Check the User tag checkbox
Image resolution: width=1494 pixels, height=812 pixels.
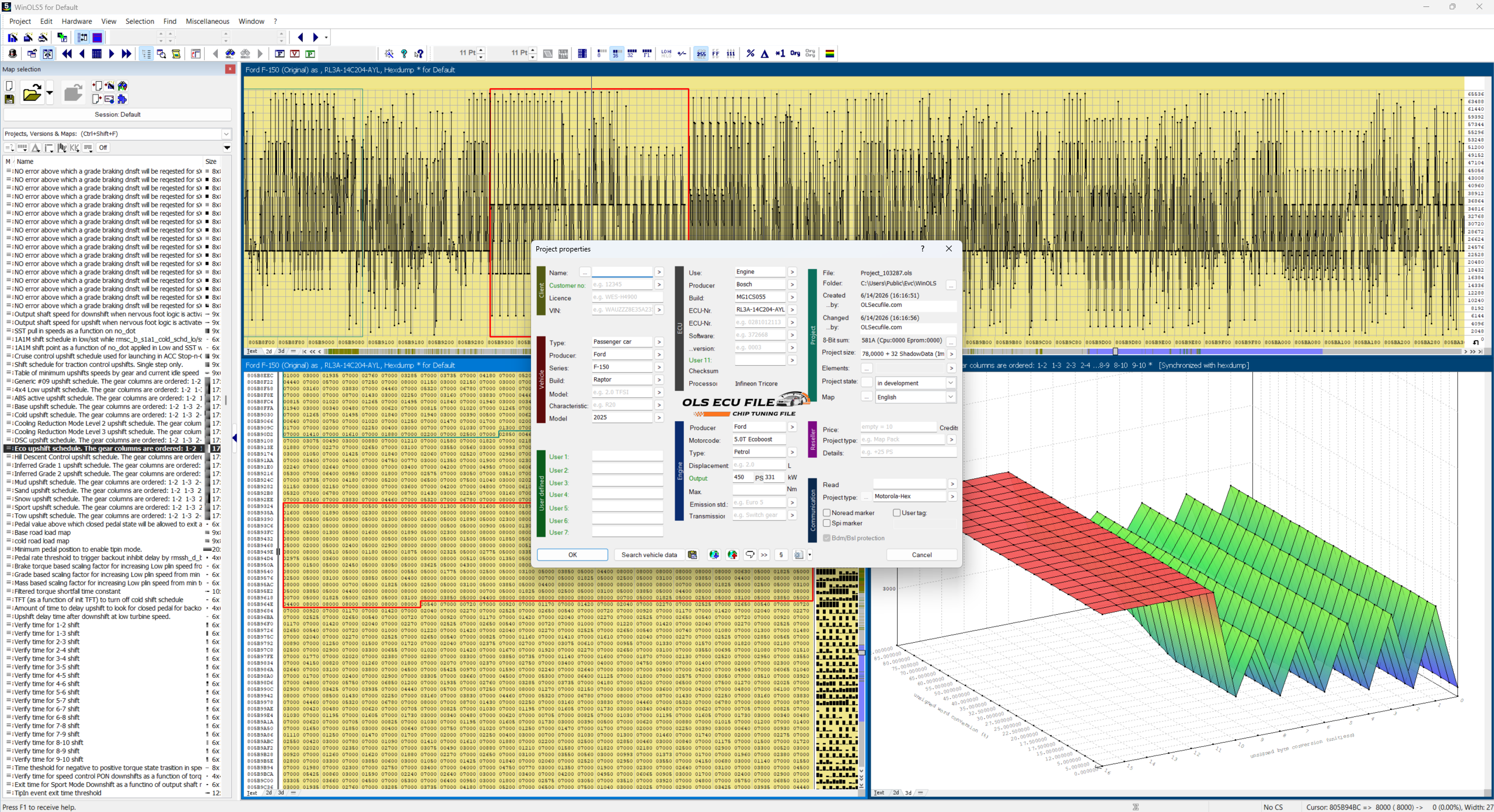[x=897, y=513]
